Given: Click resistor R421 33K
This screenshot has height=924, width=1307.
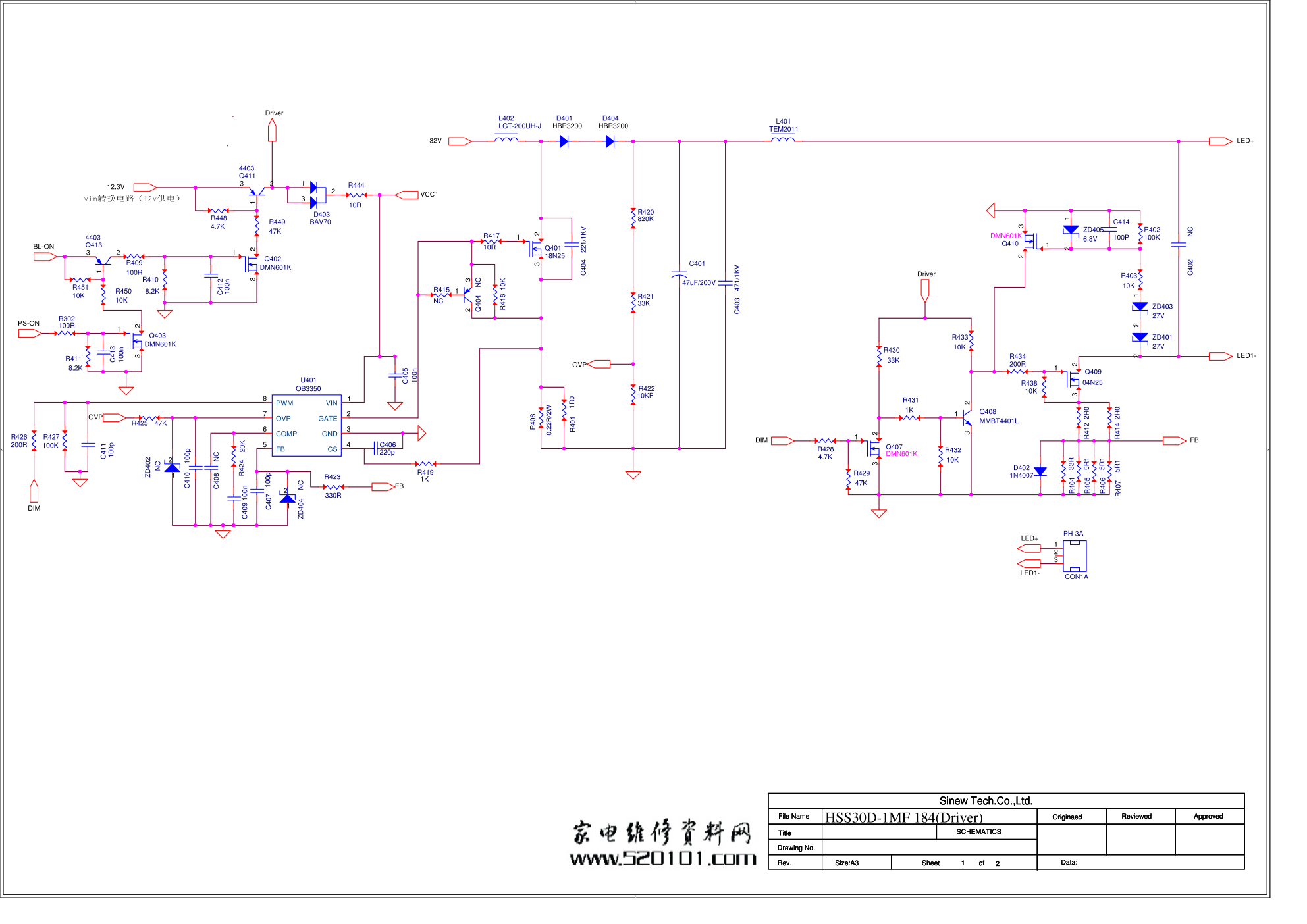Looking at the screenshot, I should [x=633, y=302].
